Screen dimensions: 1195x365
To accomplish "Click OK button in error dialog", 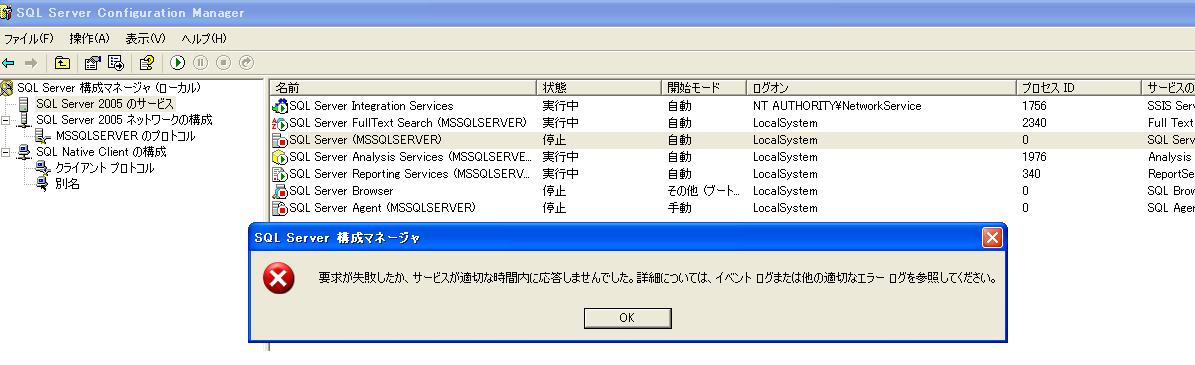I will pos(627,319).
